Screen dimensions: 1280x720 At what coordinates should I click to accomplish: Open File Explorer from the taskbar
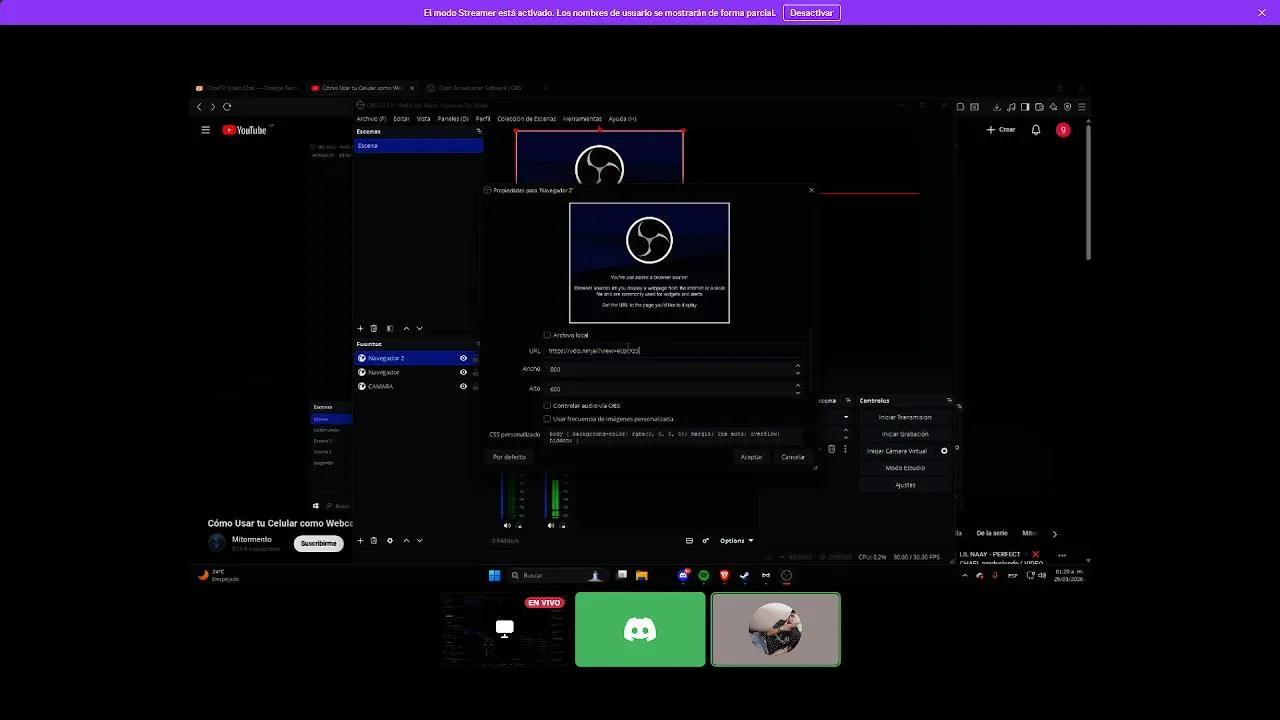(x=642, y=575)
